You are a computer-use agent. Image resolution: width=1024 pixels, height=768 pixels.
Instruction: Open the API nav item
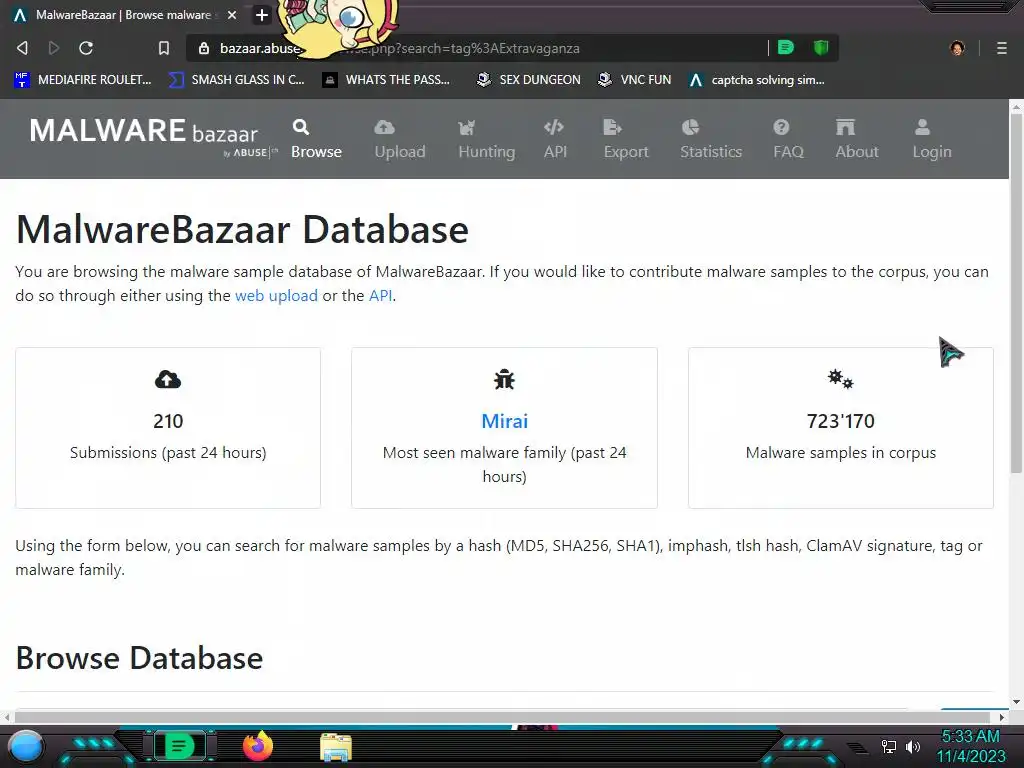555,139
